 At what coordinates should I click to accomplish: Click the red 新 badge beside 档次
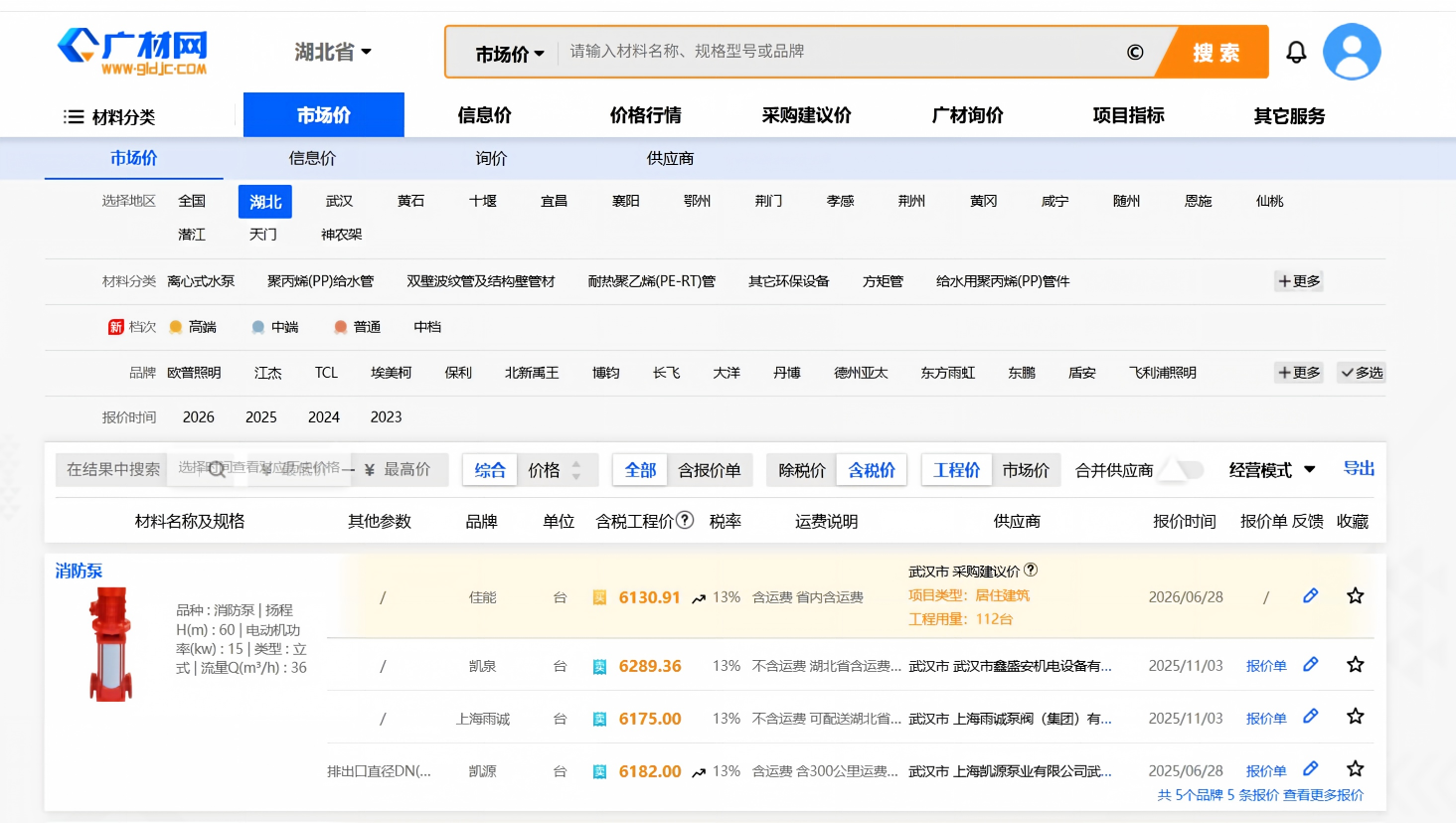(x=116, y=327)
